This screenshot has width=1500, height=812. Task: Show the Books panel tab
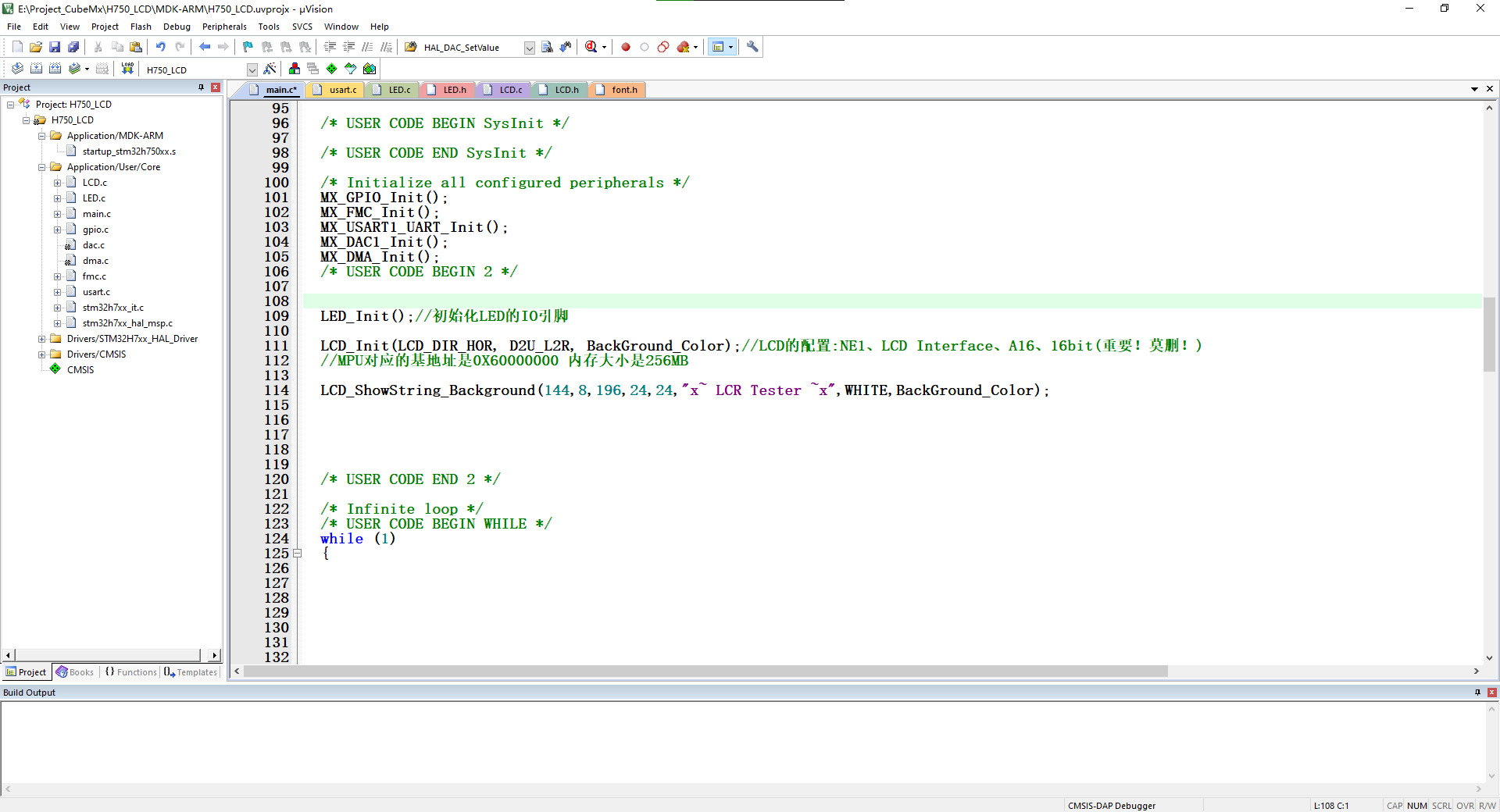pyautogui.click(x=74, y=672)
